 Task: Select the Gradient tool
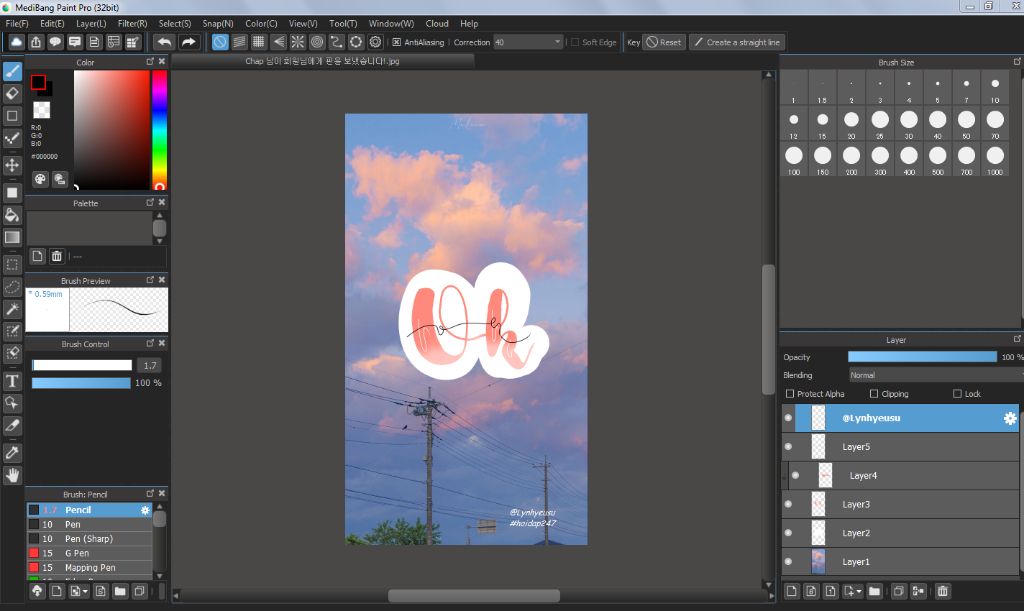(12, 237)
